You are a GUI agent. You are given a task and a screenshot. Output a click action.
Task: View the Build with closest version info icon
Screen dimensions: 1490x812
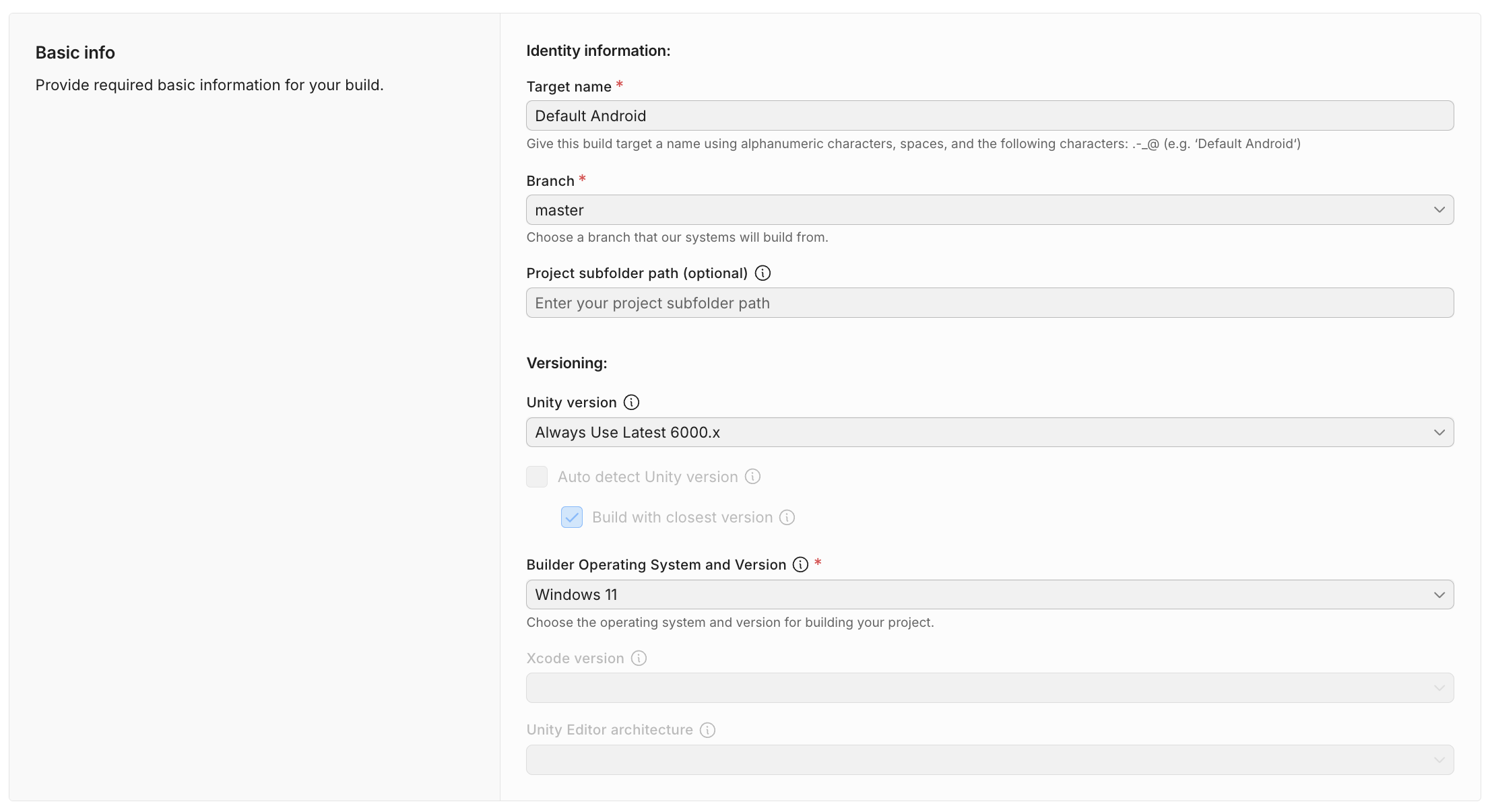point(787,517)
